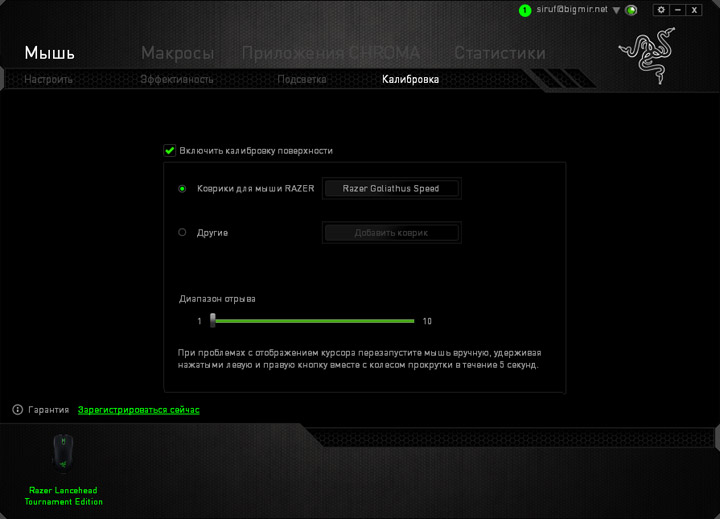Screen dimensions: 720x519
Task: Click the lift-off range slider handle
Action: 213,320
